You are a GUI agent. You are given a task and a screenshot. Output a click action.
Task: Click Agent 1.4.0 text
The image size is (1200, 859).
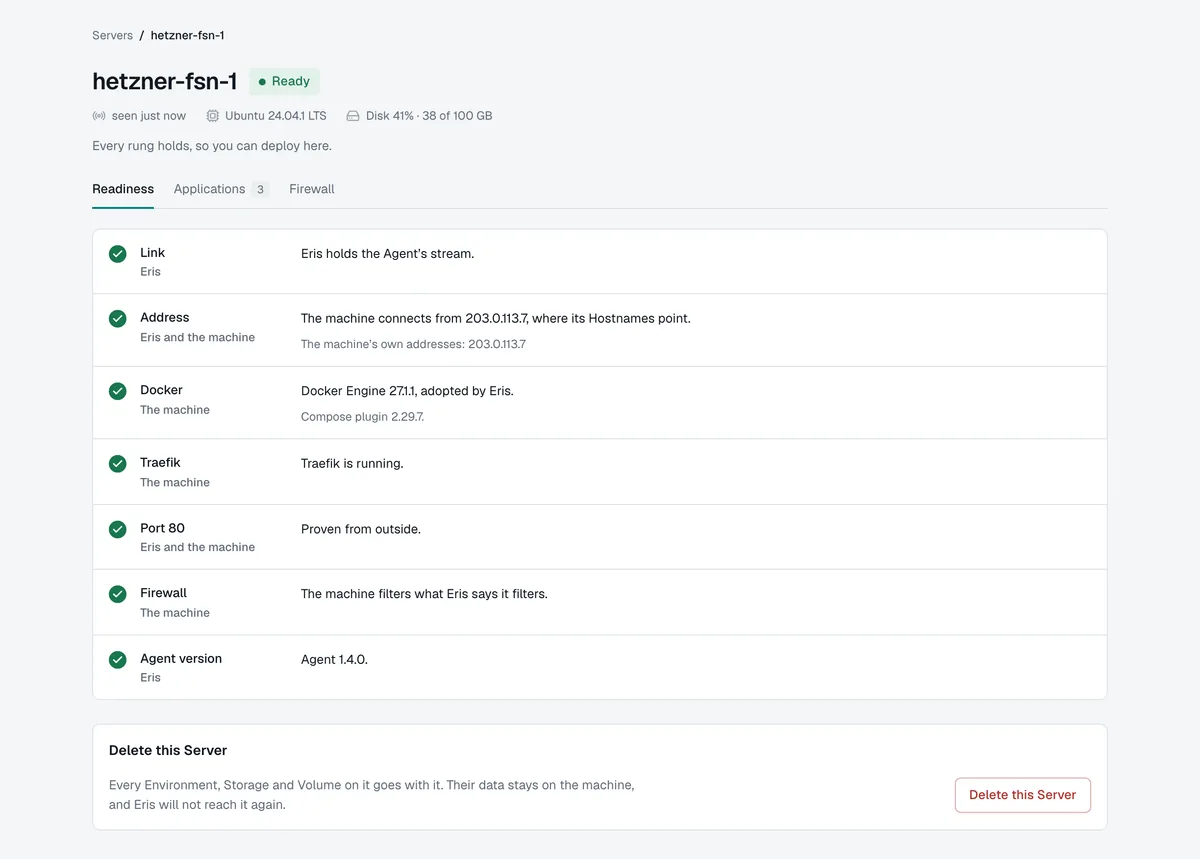(x=334, y=660)
